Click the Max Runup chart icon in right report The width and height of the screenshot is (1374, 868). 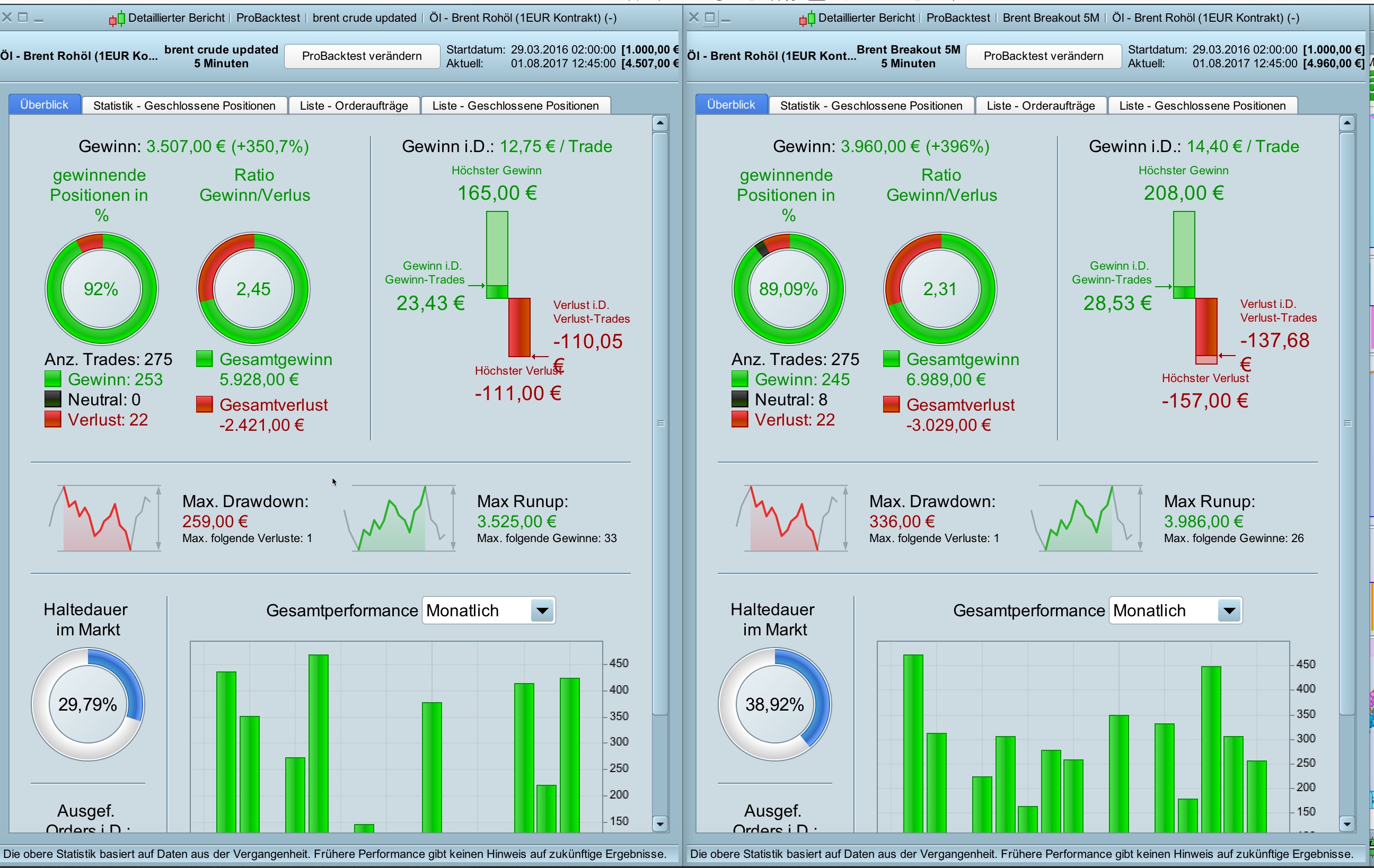tap(1086, 518)
